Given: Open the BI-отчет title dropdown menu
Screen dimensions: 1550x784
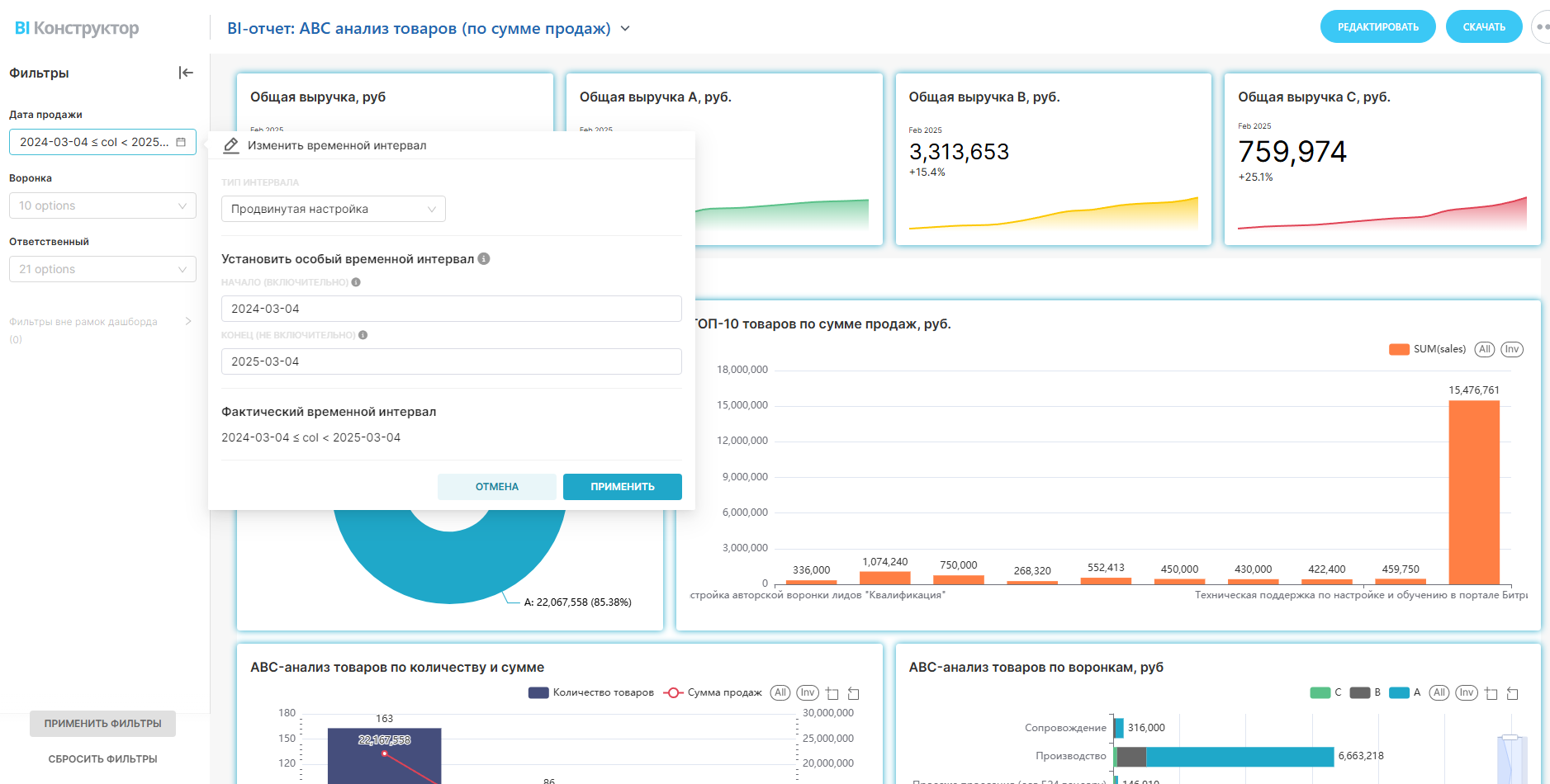Looking at the screenshot, I should tap(625, 29).
